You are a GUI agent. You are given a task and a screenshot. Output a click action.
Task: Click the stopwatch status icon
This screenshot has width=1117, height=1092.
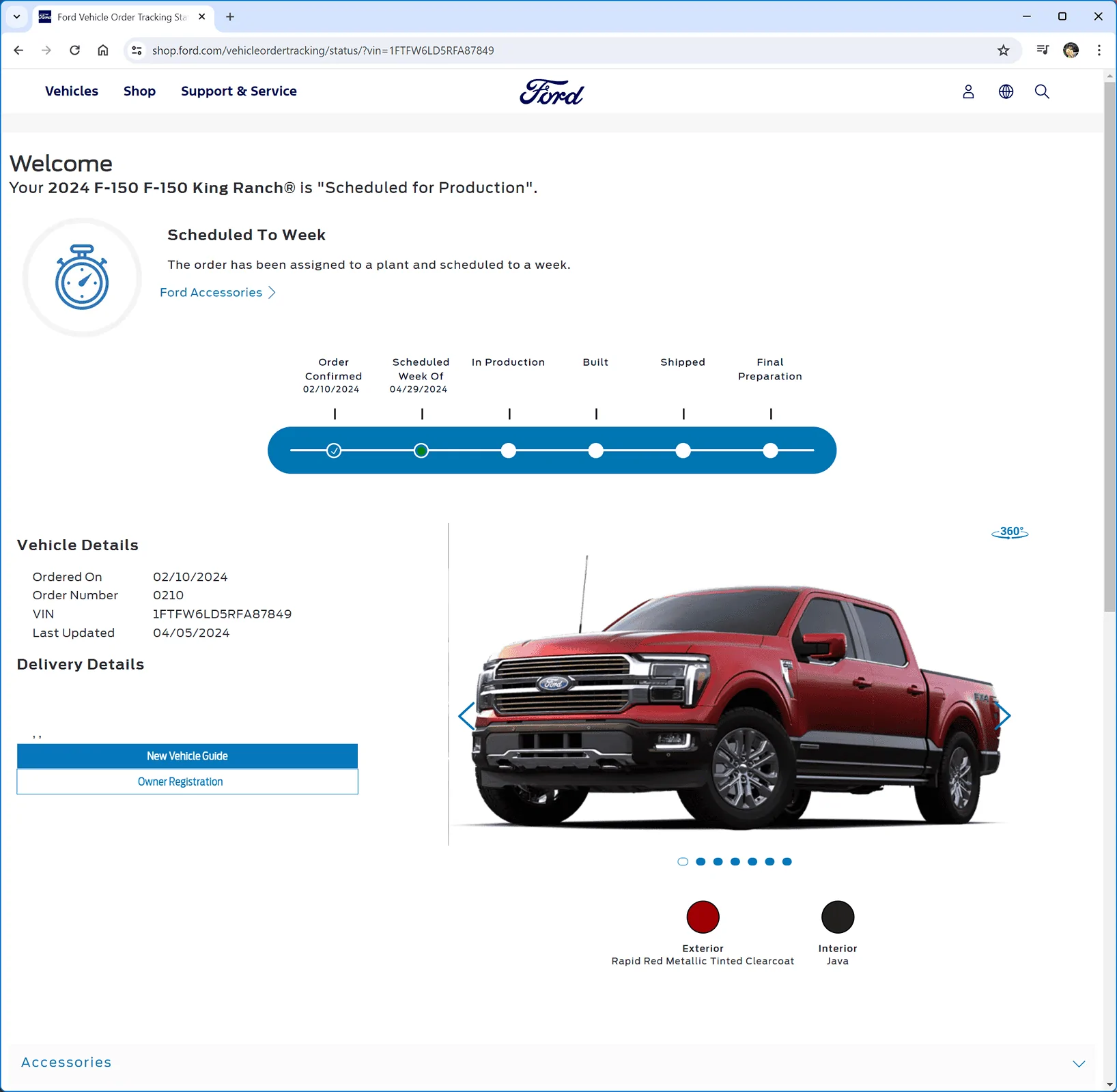tap(82, 277)
